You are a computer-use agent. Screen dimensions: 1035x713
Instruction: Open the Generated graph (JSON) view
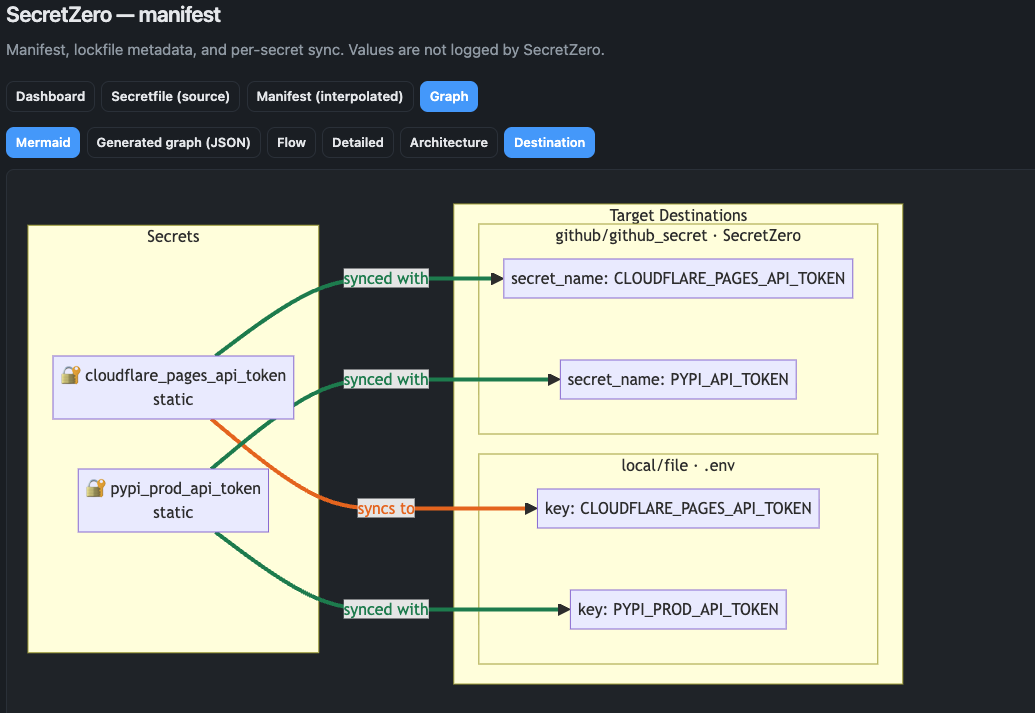(x=173, y=142)
